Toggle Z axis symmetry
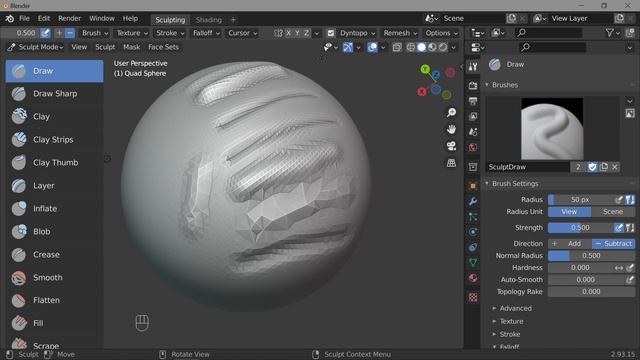This screenshot has height=360, width=640. (x=306, y=33)
